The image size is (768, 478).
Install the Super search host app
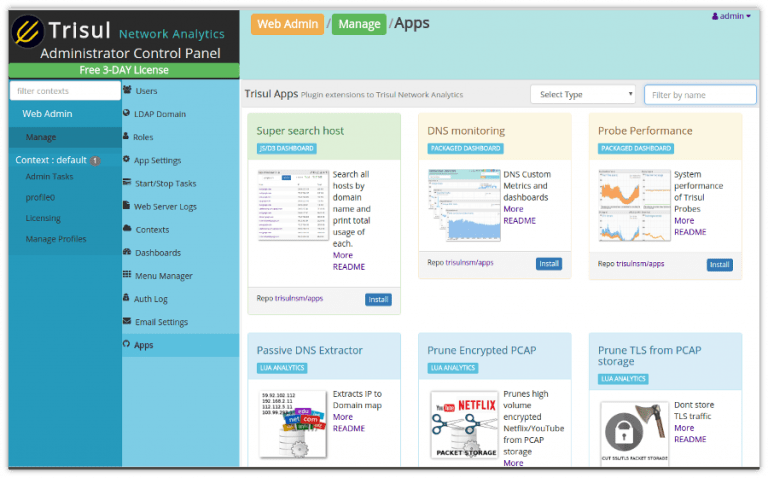point(378,299)
